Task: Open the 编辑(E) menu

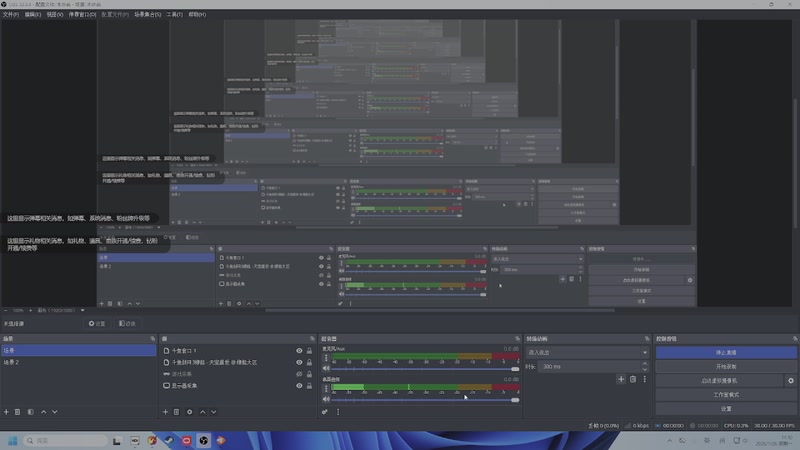Action: 33,14
